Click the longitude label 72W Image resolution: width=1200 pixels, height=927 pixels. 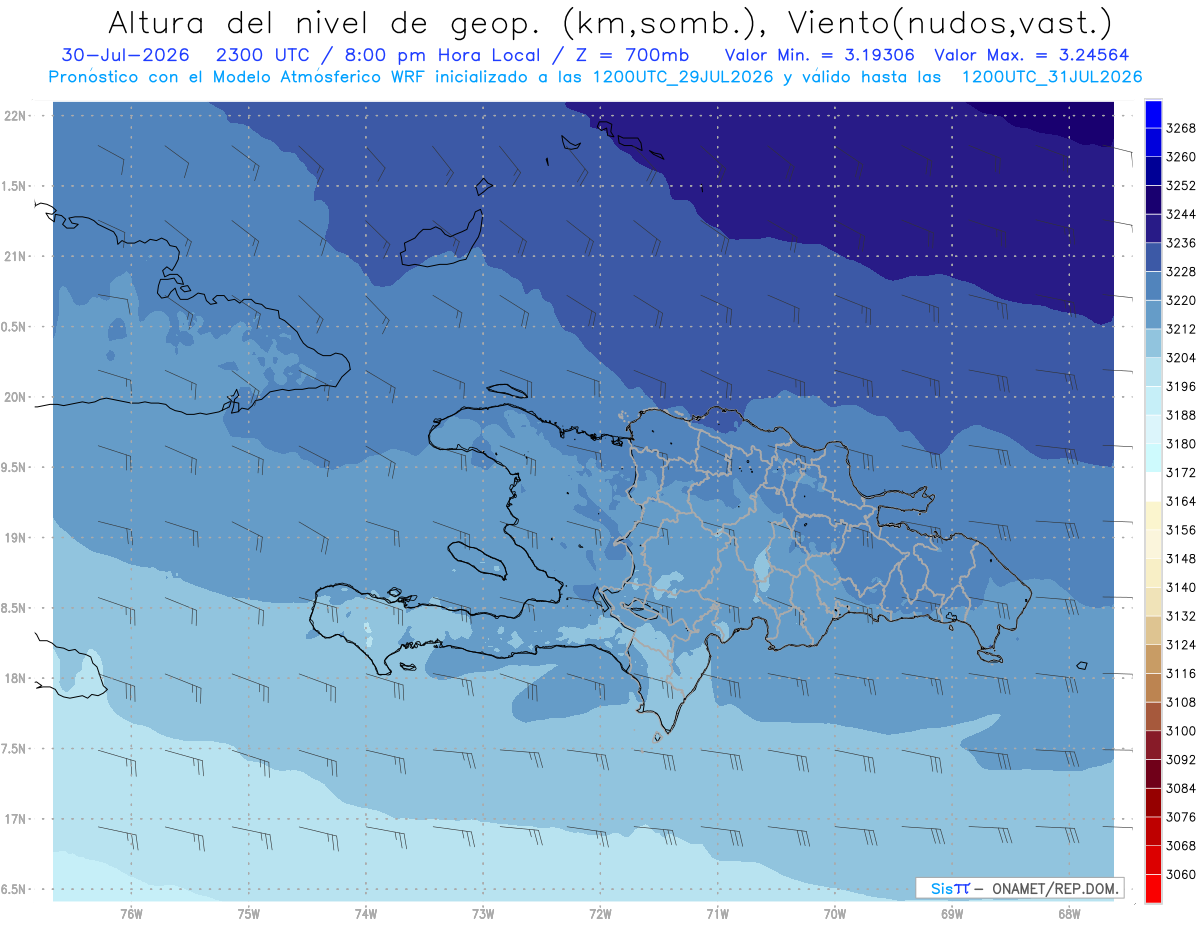tap(600, 913)
